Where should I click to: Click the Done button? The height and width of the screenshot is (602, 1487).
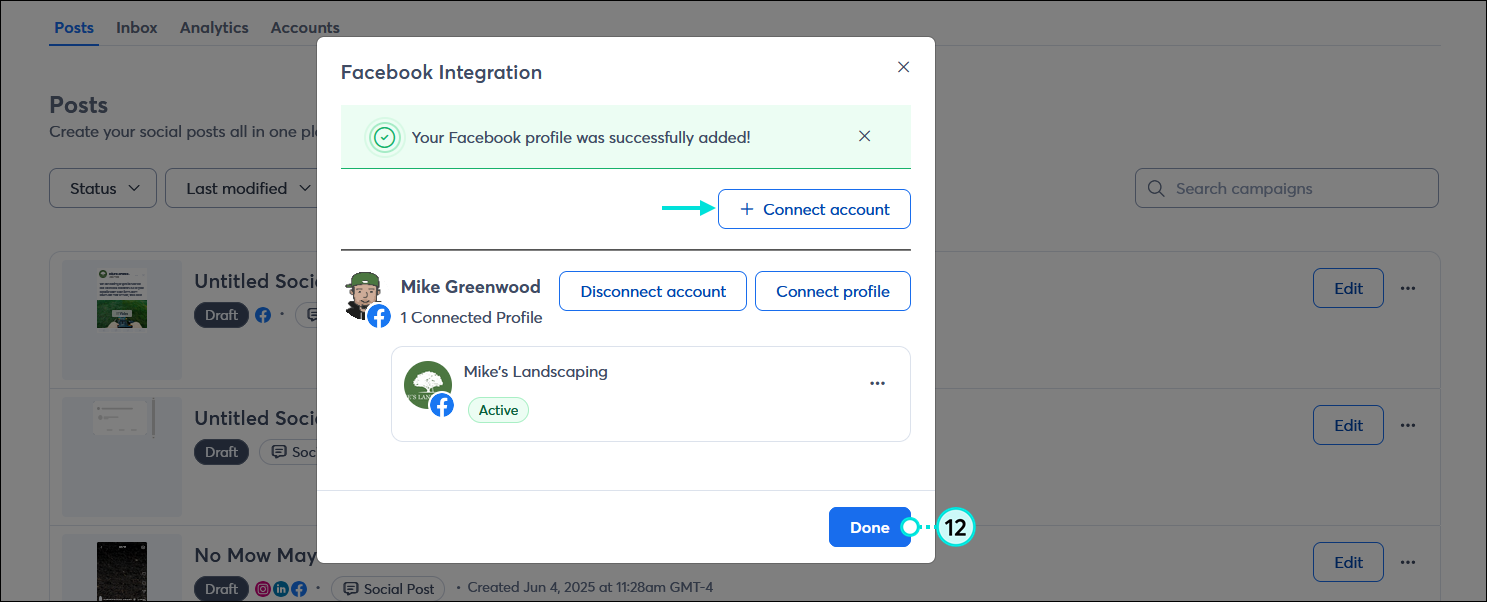[869, 527]
